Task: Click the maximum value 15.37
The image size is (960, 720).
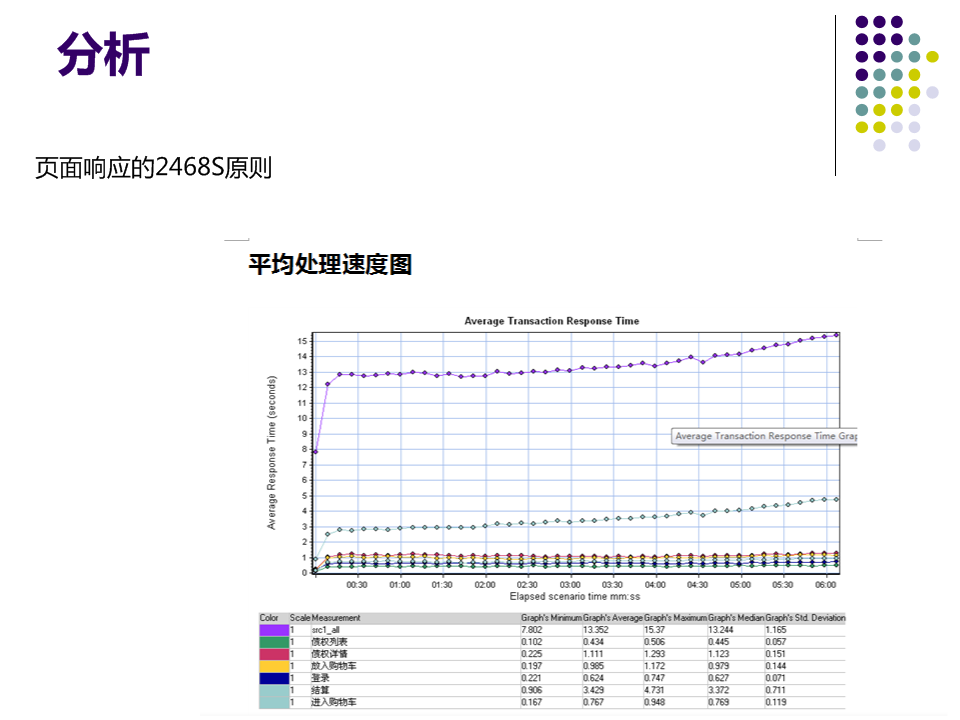Action: tap(654, 630)
